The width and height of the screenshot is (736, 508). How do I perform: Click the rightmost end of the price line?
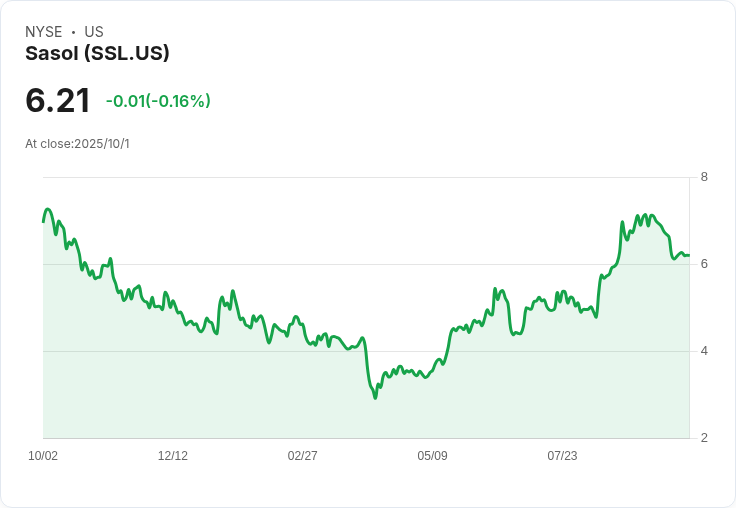coord(689,255)
